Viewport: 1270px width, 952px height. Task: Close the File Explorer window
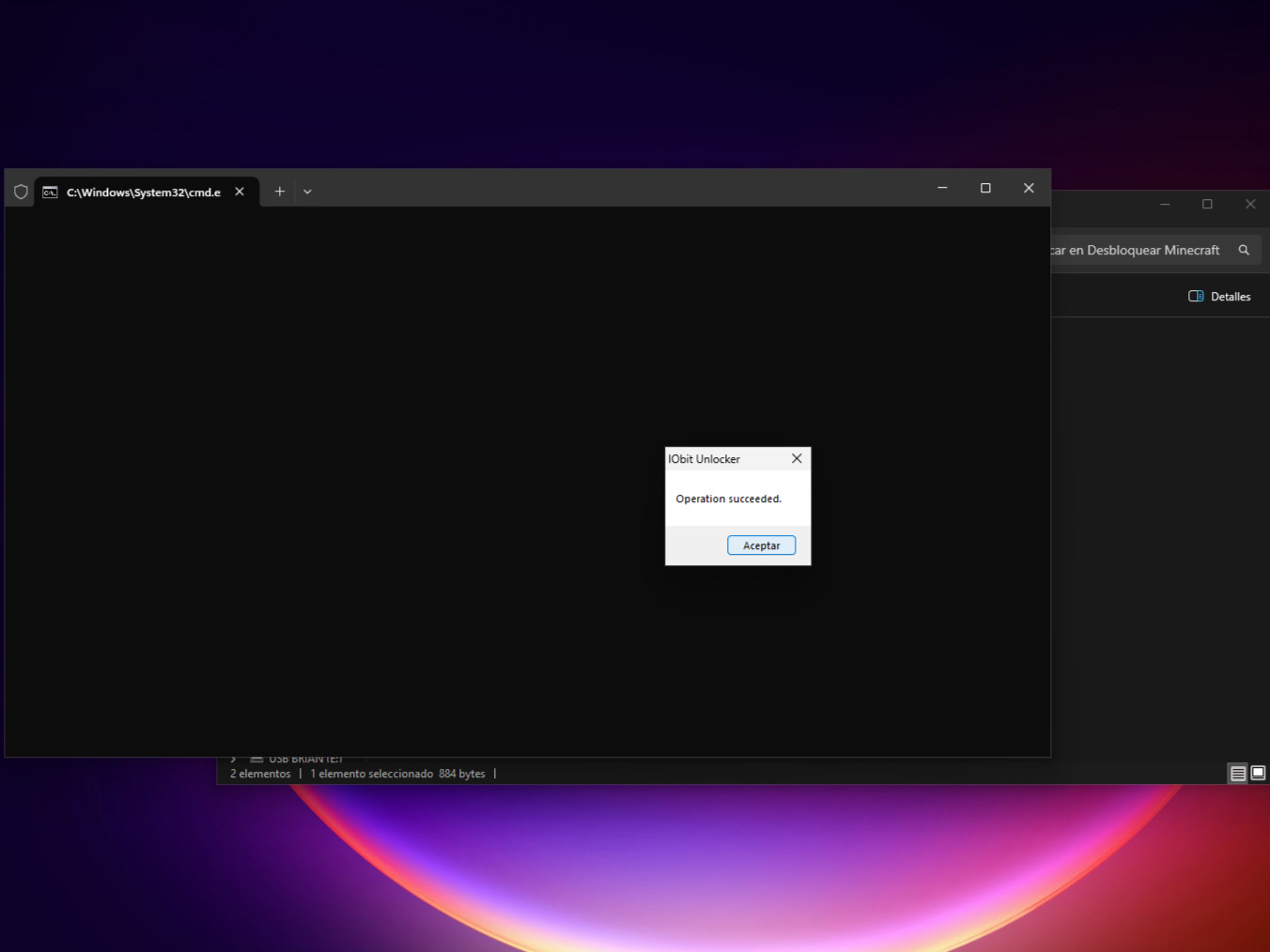(1250, 204)
